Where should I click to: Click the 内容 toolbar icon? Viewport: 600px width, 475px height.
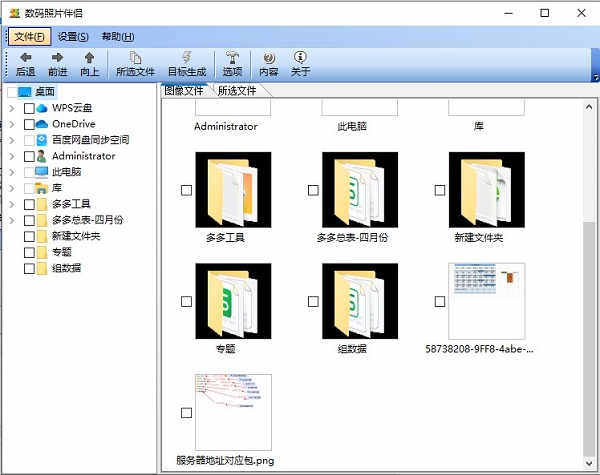click(268, 58)
